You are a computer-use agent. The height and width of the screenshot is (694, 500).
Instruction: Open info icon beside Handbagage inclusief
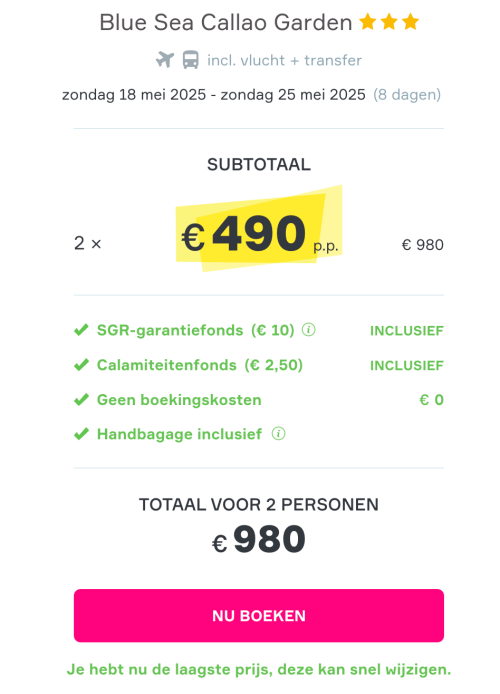278,433
